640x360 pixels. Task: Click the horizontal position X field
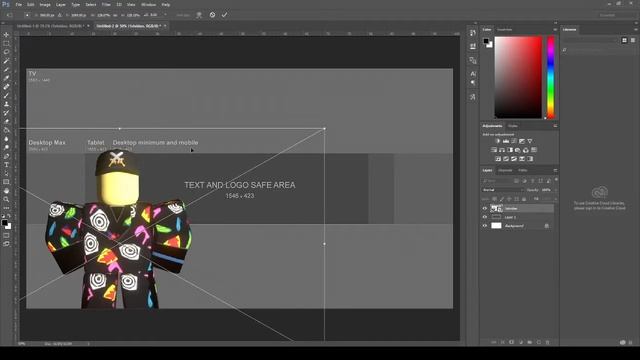pos(46,15)
